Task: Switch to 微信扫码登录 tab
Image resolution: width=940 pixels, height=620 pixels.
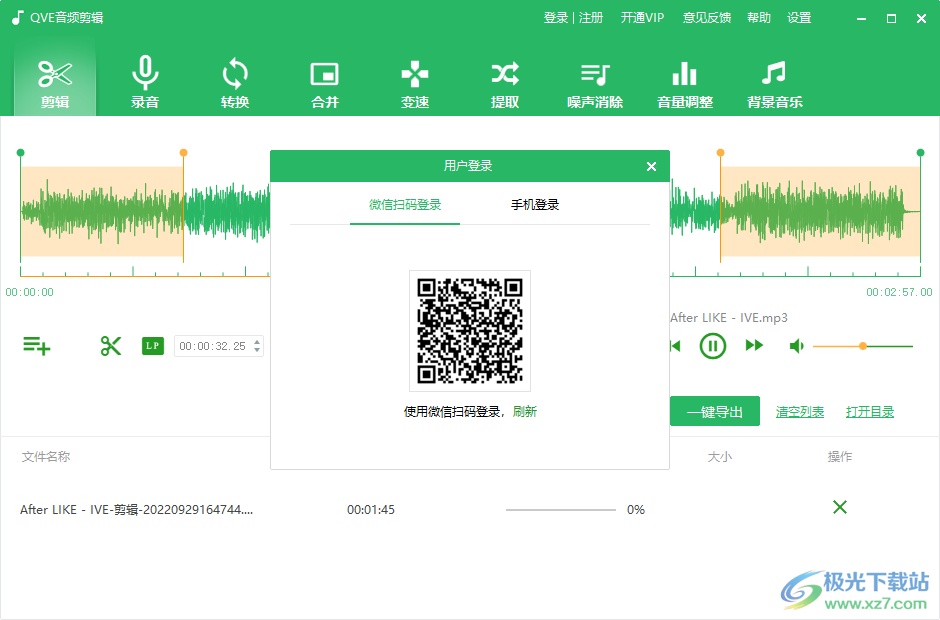Action: (x=405, y=205)
